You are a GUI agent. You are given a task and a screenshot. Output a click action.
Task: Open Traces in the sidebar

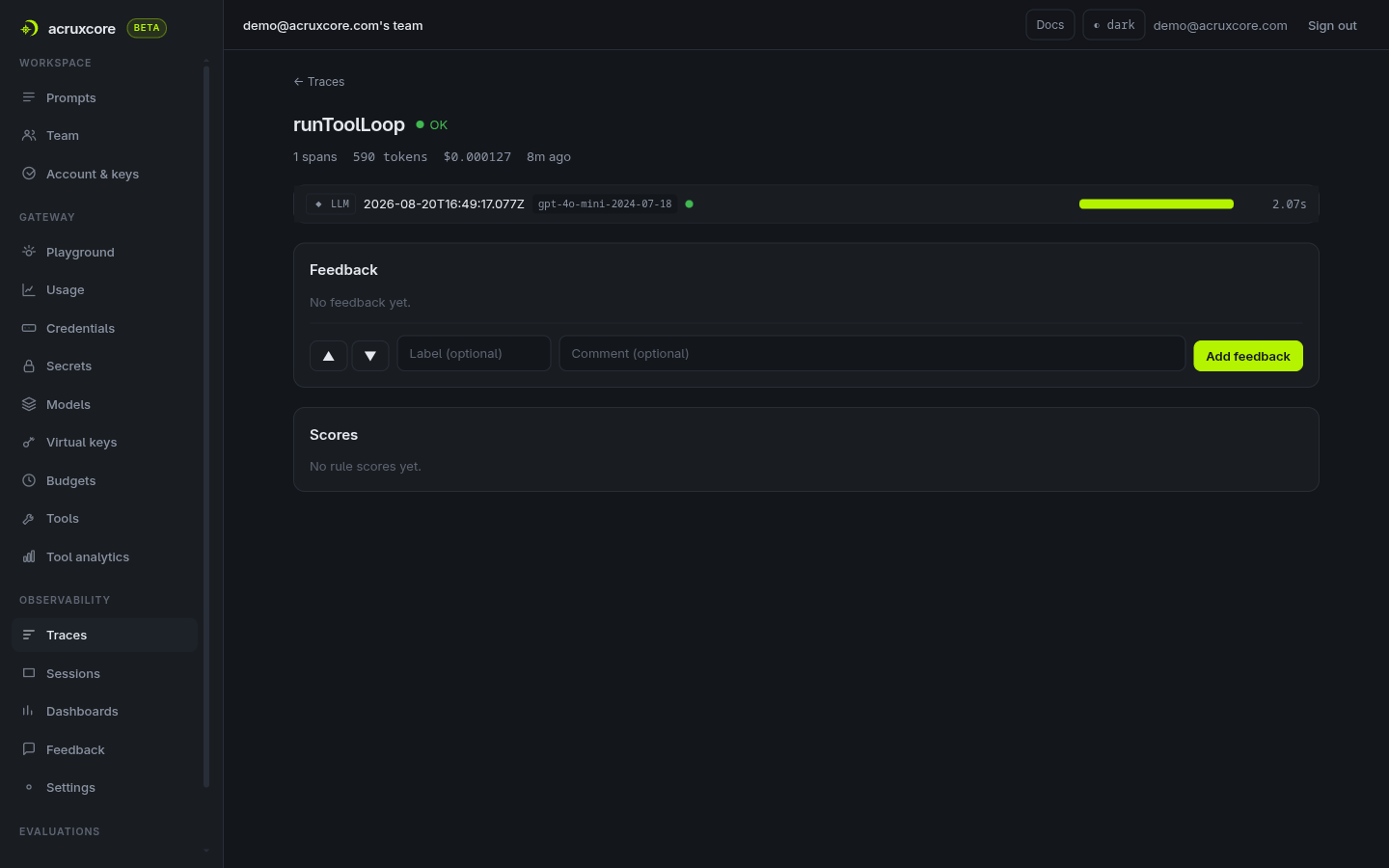pyautogui.click(x=104, y=635)
